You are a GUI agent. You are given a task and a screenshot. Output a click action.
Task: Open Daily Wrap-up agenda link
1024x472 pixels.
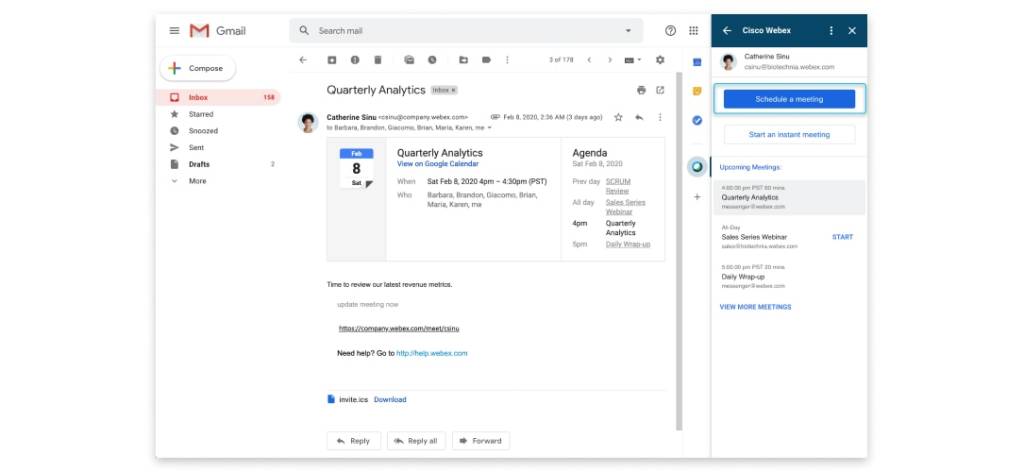click(628, 244)
